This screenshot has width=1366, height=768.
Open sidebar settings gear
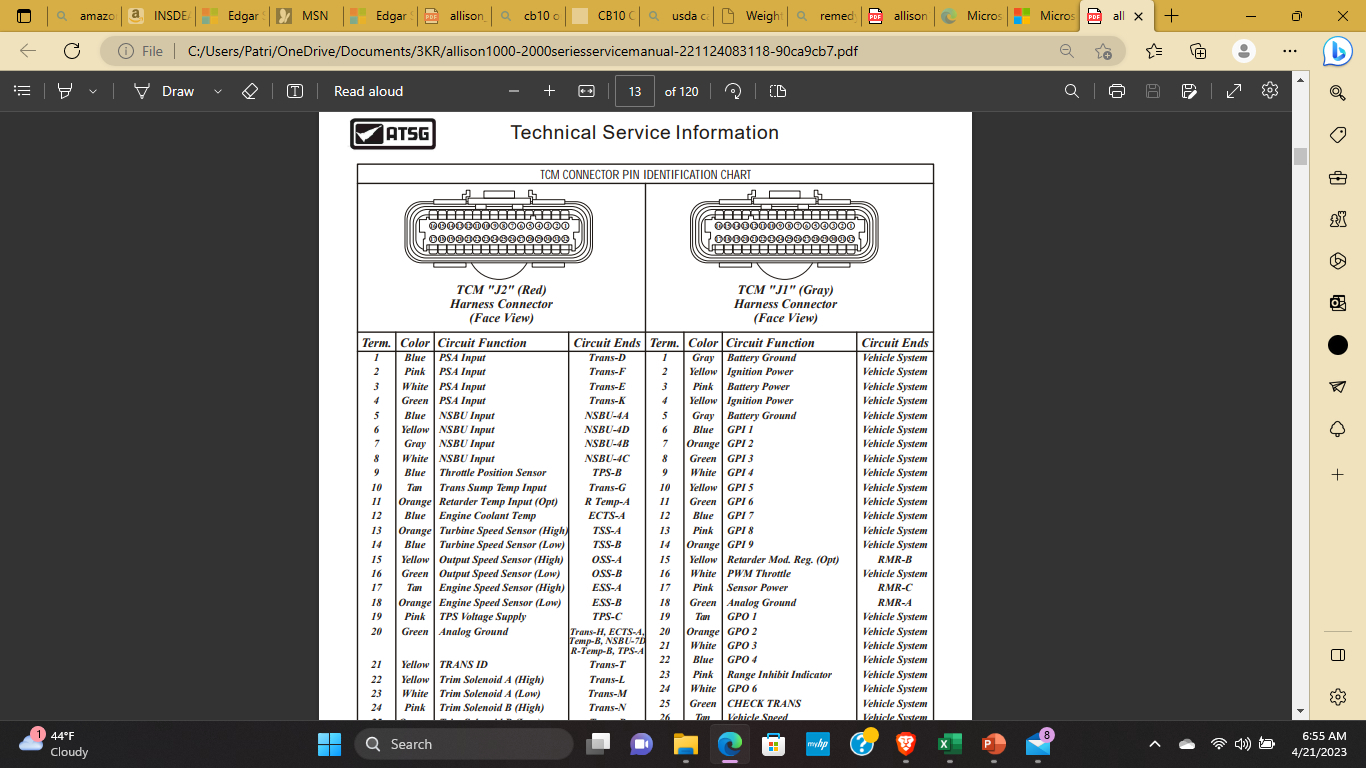click(x=1338, y=697)
